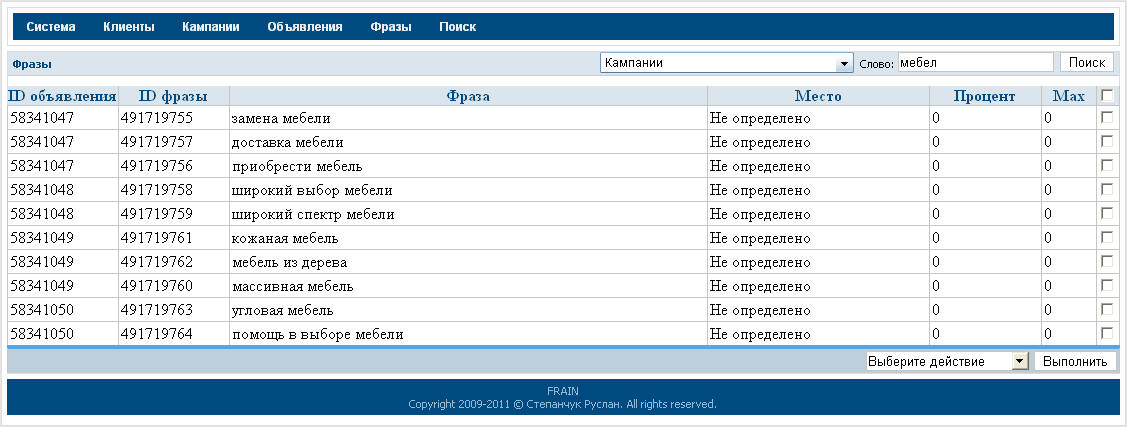Click the Выполнить button
Viewport: 1127px width, 427px height.
(x=1075, y=361)
